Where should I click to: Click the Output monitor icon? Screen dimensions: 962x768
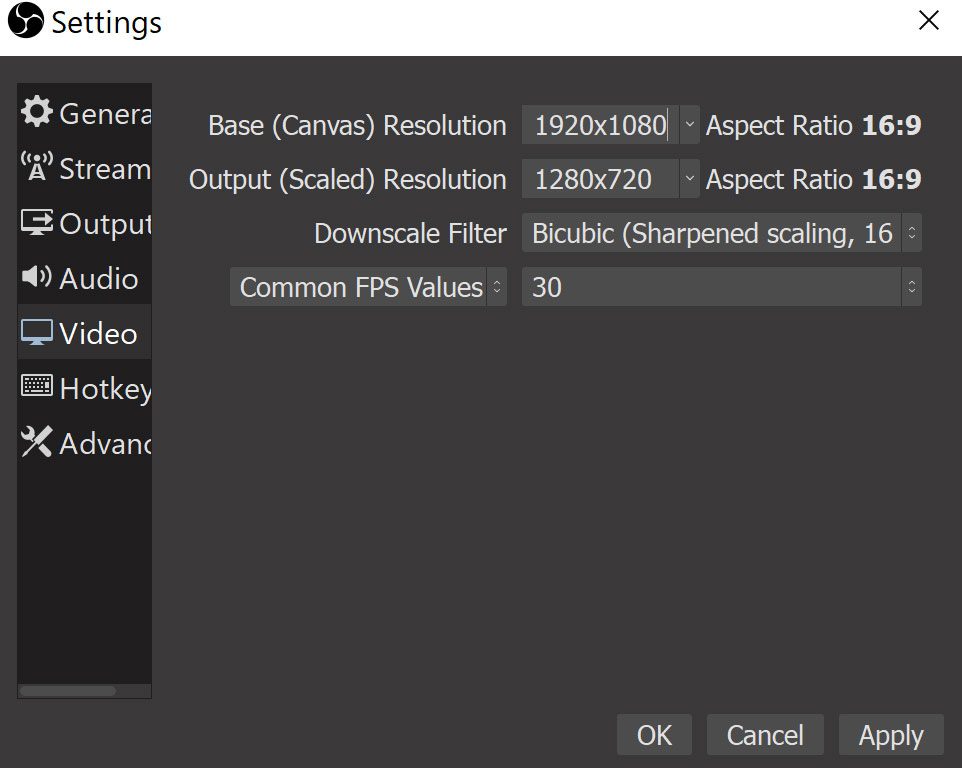(x=37, y=223)
